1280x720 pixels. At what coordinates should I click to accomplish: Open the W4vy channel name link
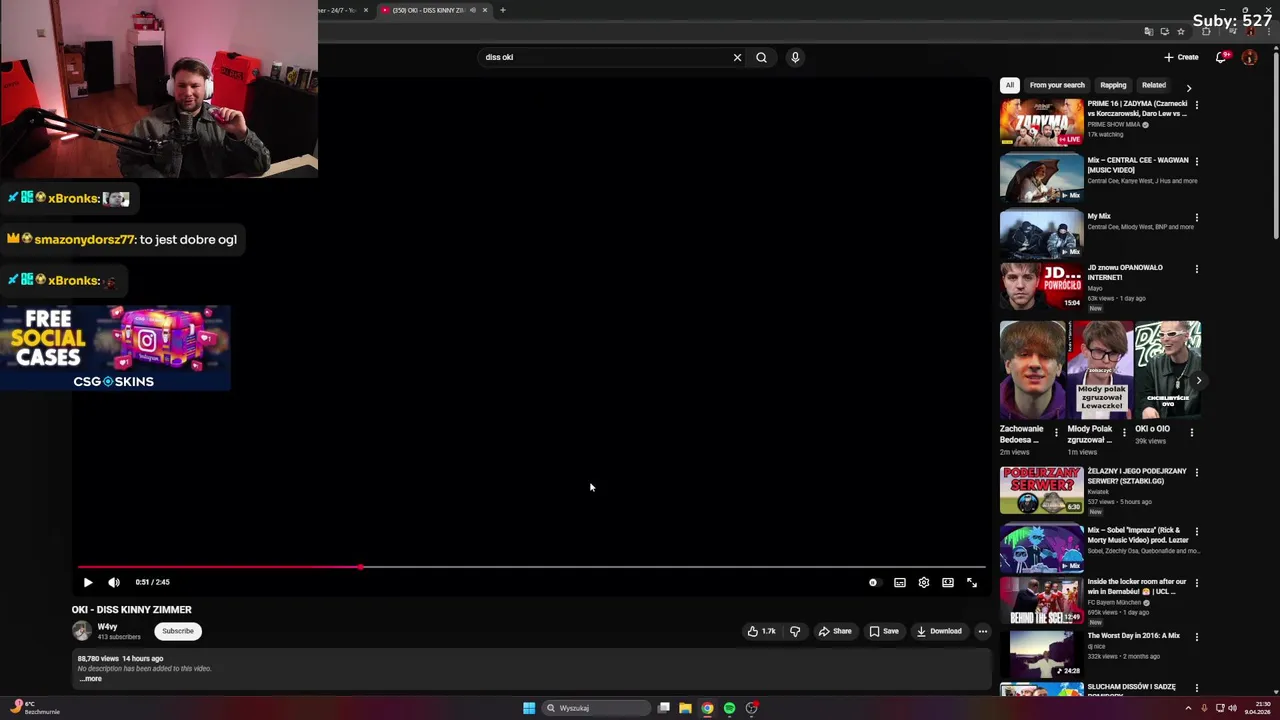108,627
